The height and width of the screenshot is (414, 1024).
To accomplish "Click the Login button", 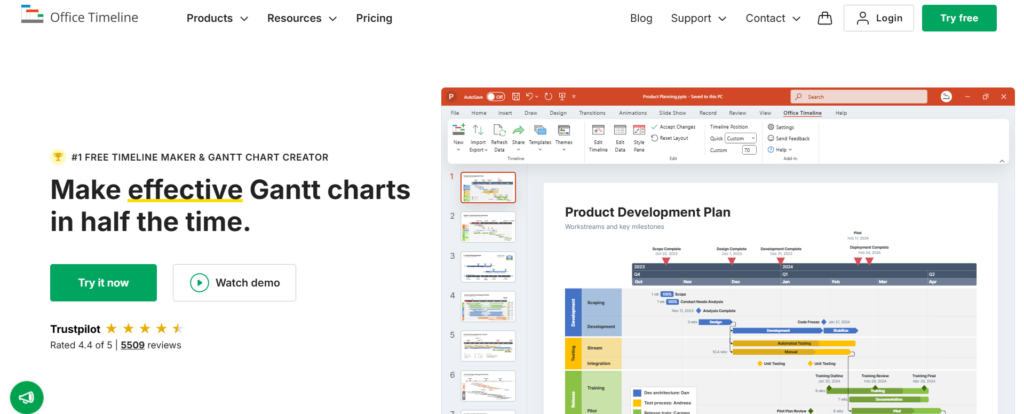I will click(878, 18).
